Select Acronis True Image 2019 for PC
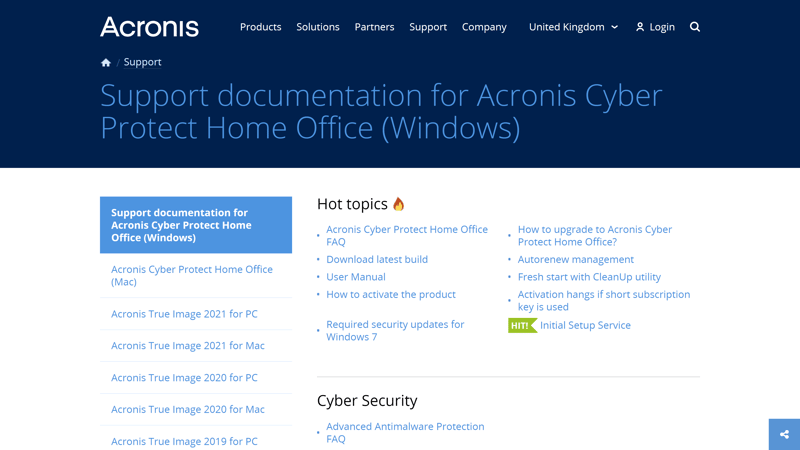Screen dimensions: 800x450 tap(196, 441)
